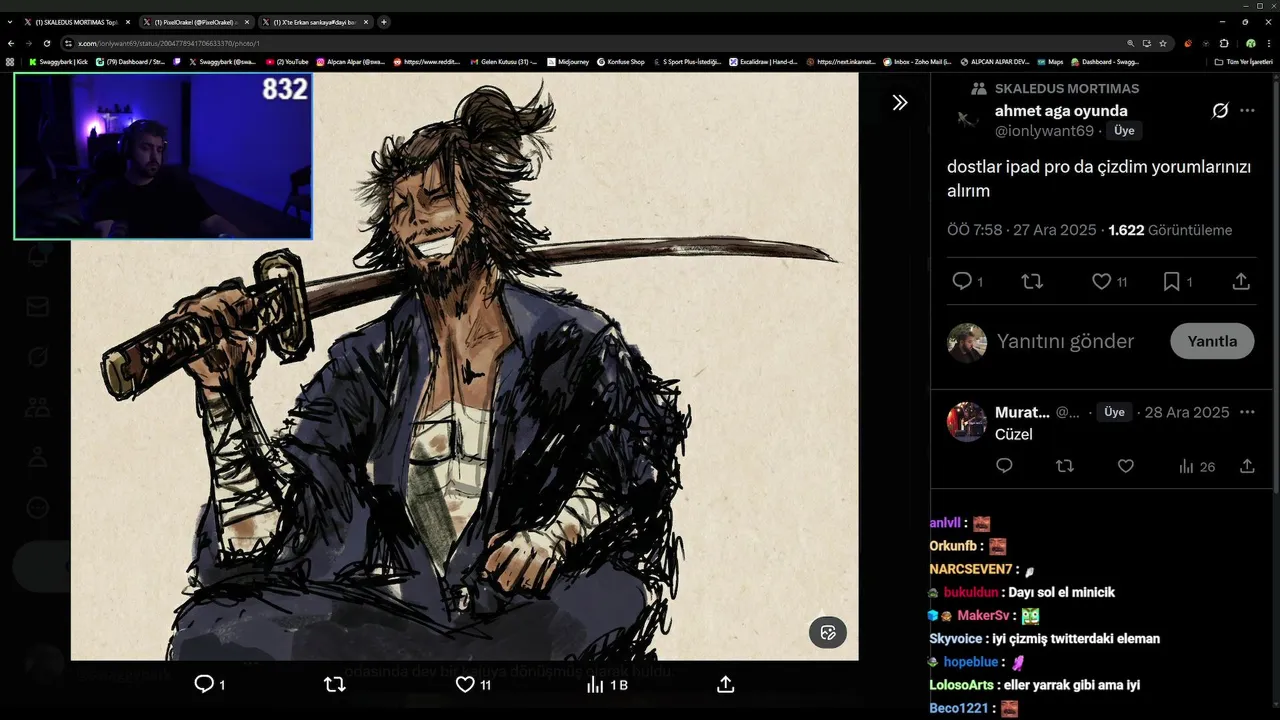Collapse the photo viewer with the double-chevron icon

(900, 102)
